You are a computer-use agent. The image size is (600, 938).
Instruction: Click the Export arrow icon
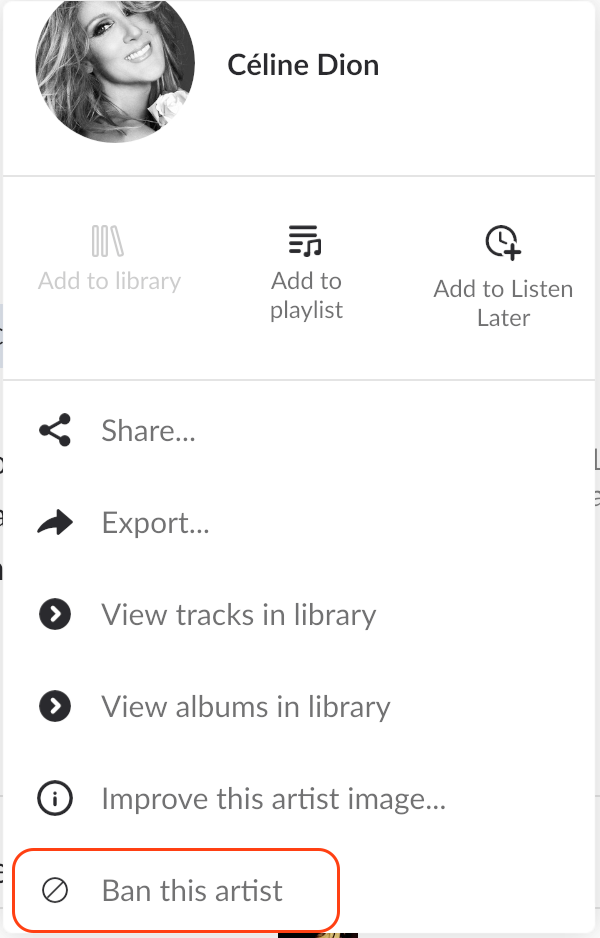pos(55,523)
